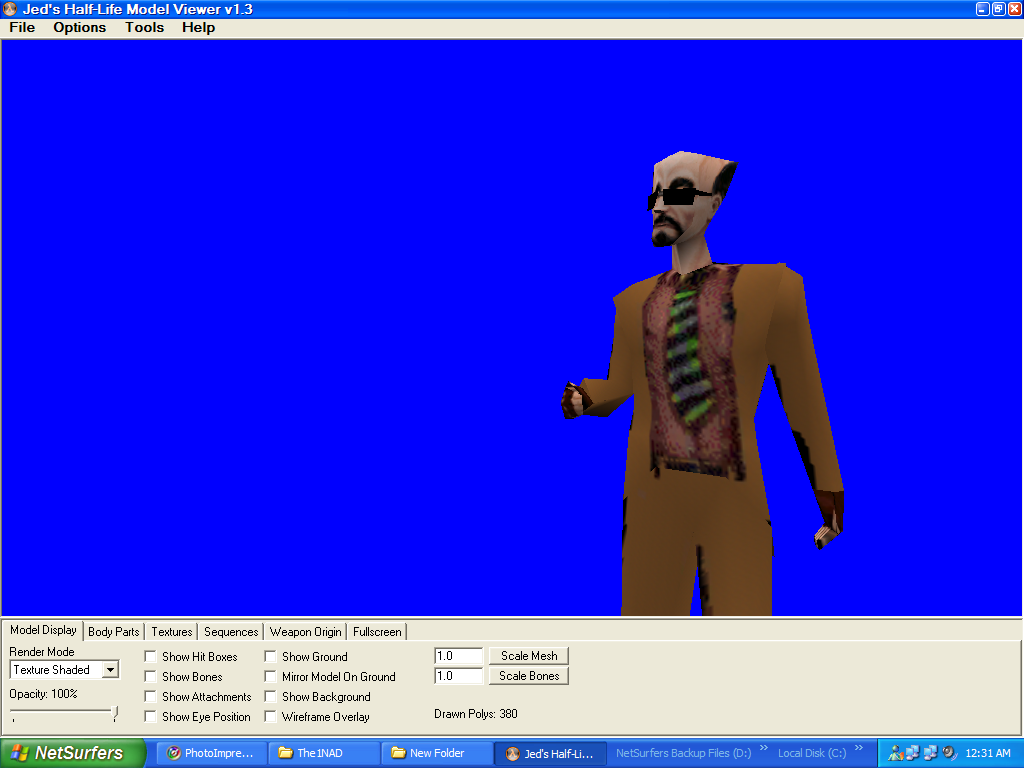Open the File menu
Viewport: 1024px width, 768px height.
point(22,27)
